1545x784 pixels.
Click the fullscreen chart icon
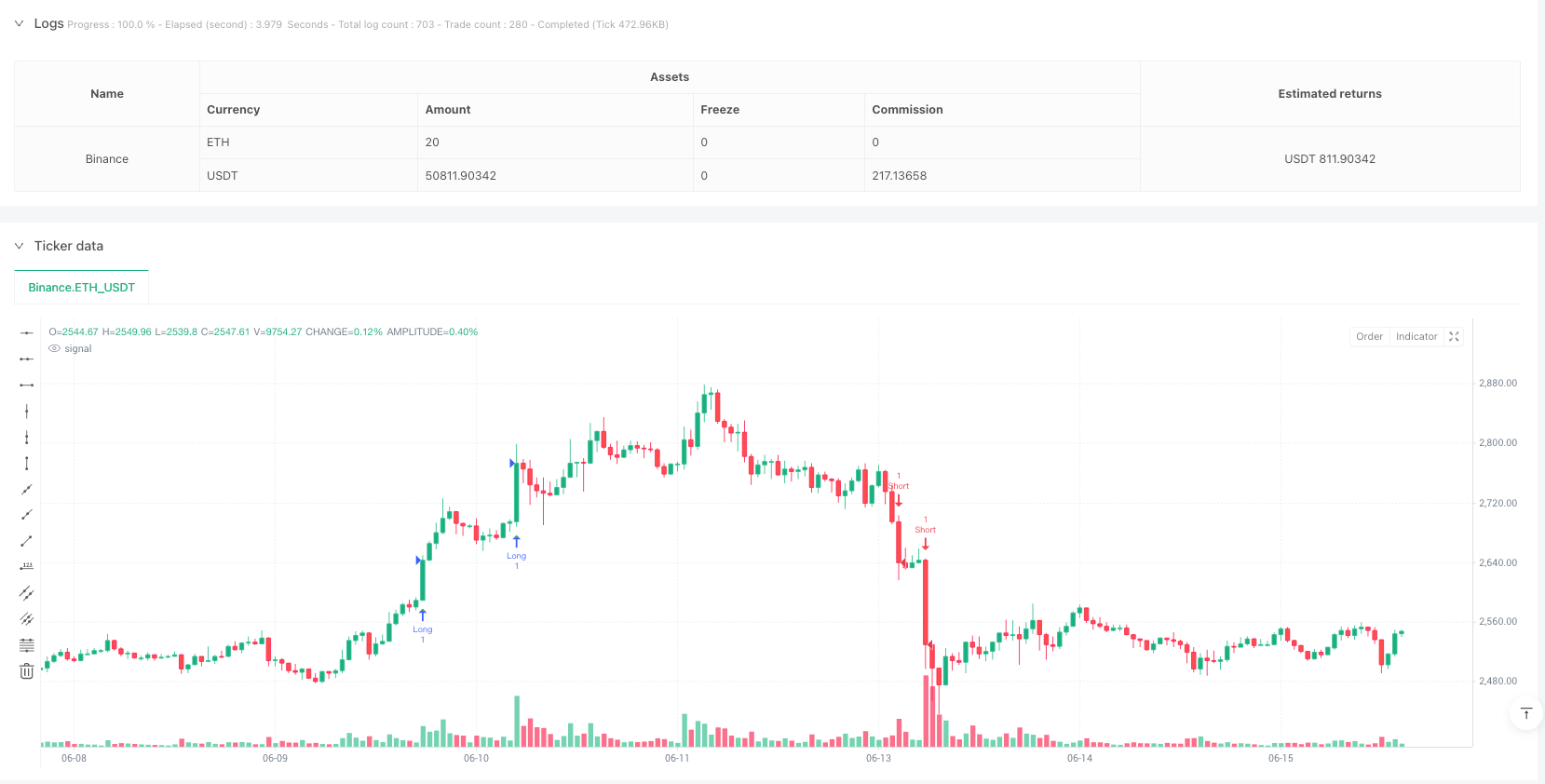(1454, 336)
